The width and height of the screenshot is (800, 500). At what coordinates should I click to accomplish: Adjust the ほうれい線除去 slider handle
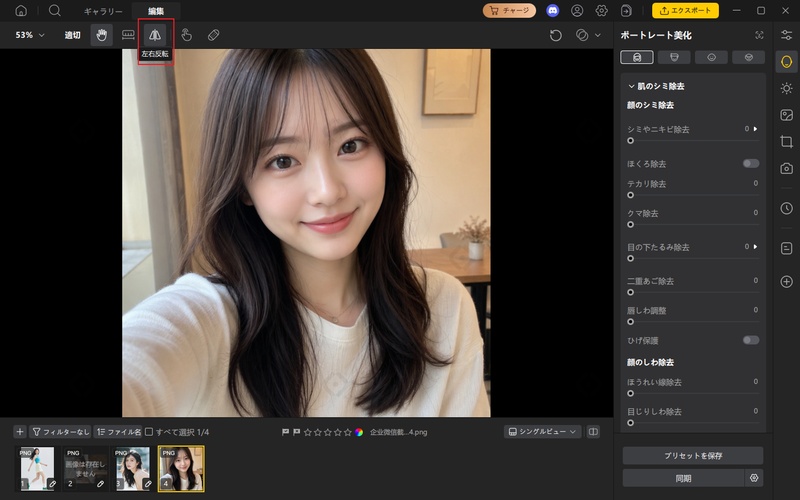tap(631, 393)
